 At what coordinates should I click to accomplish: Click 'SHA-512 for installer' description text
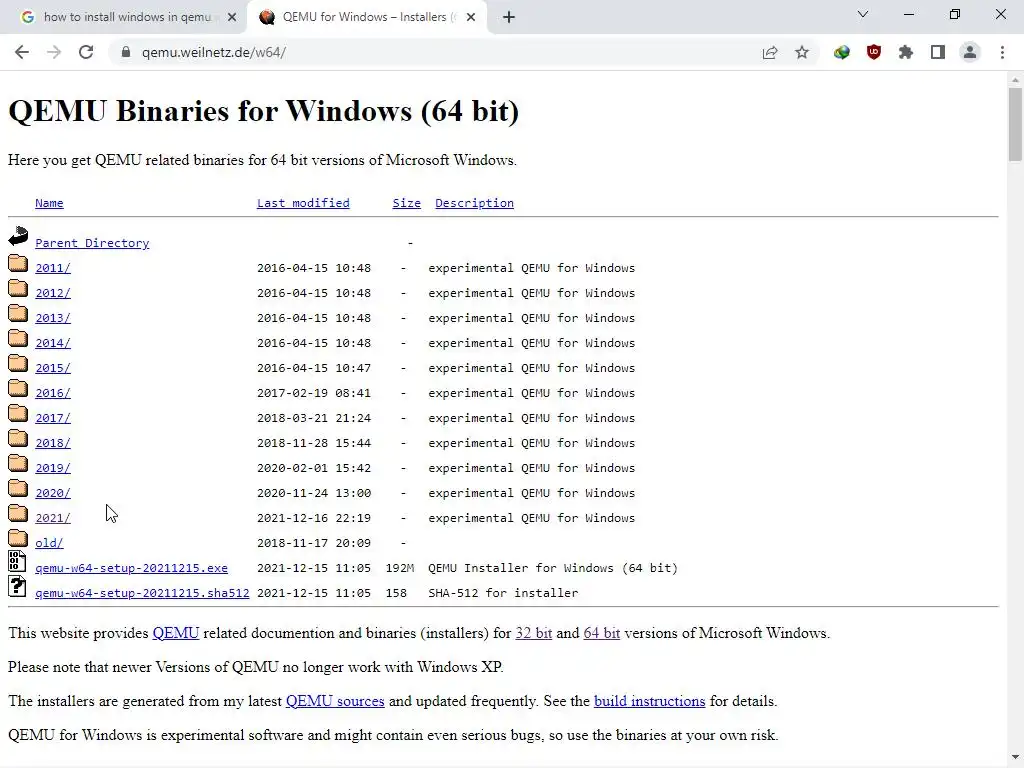(x=503, y=593)
